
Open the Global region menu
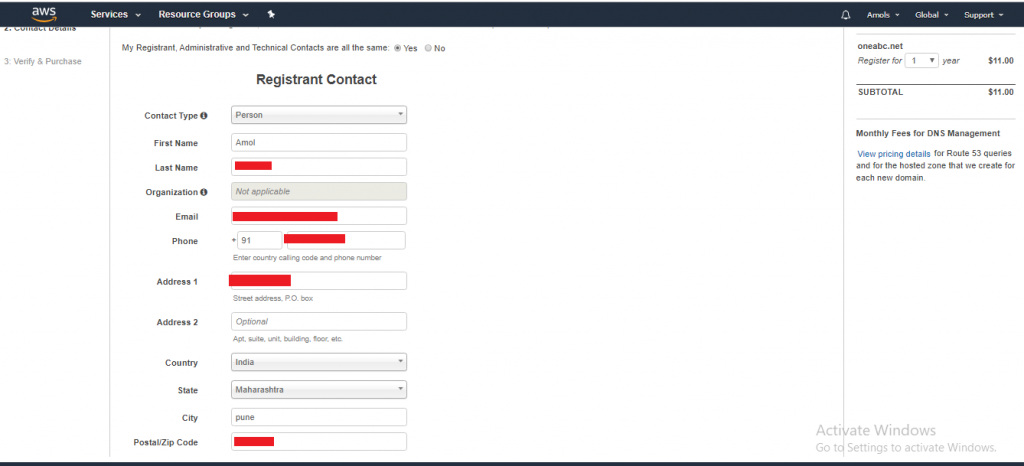(931, 15)
